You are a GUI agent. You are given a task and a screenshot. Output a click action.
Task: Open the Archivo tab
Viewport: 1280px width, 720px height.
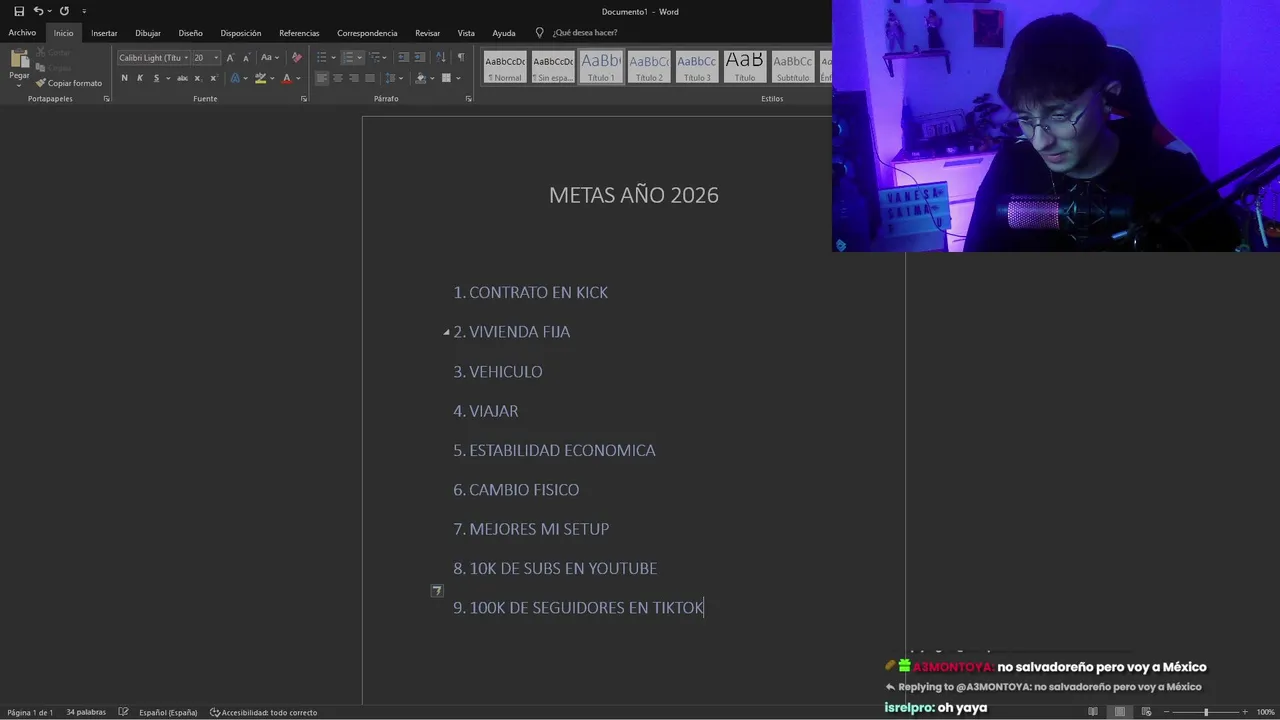click(x=22, y=33)
